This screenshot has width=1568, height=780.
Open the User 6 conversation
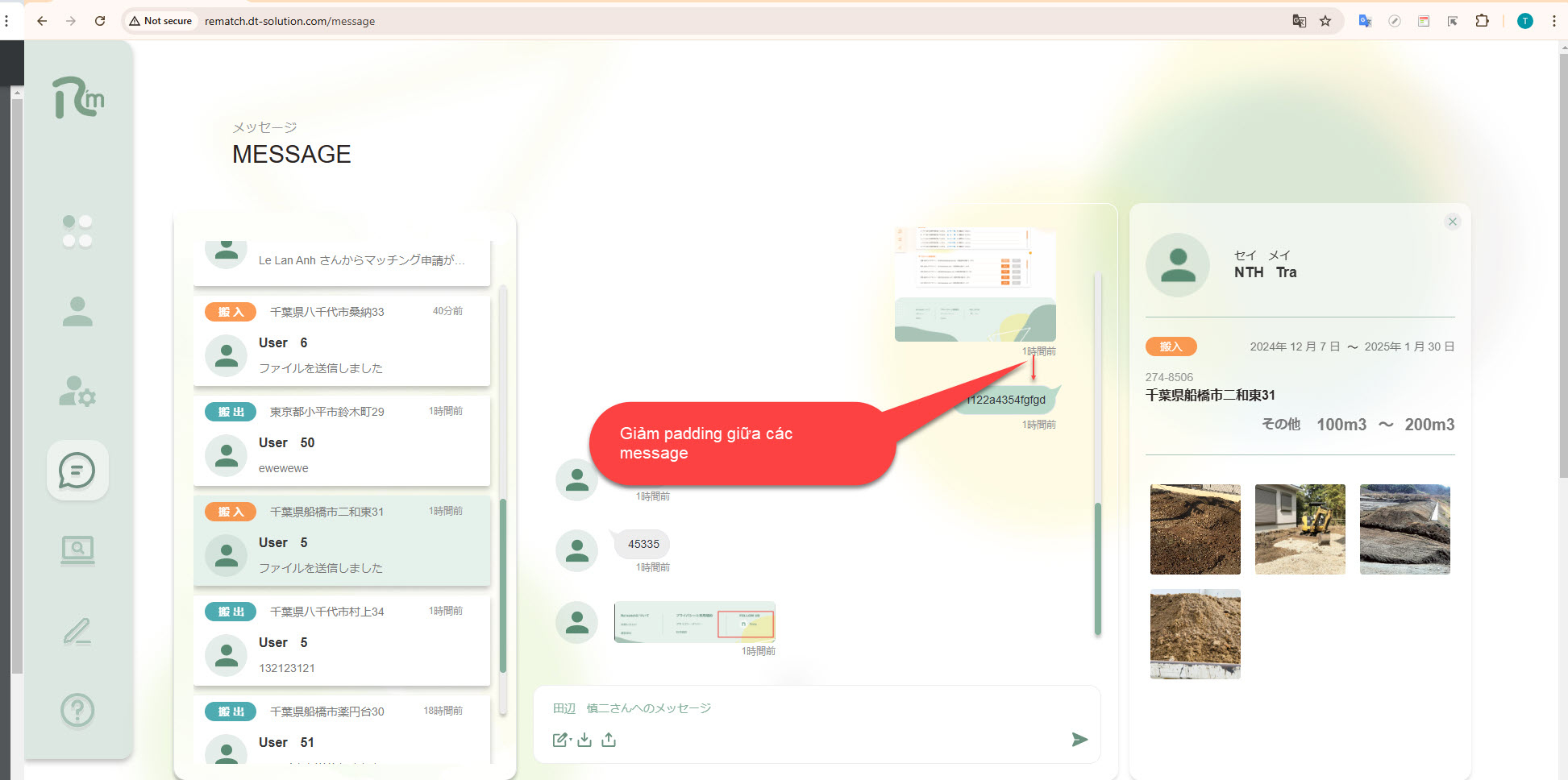tap(341, 342)
